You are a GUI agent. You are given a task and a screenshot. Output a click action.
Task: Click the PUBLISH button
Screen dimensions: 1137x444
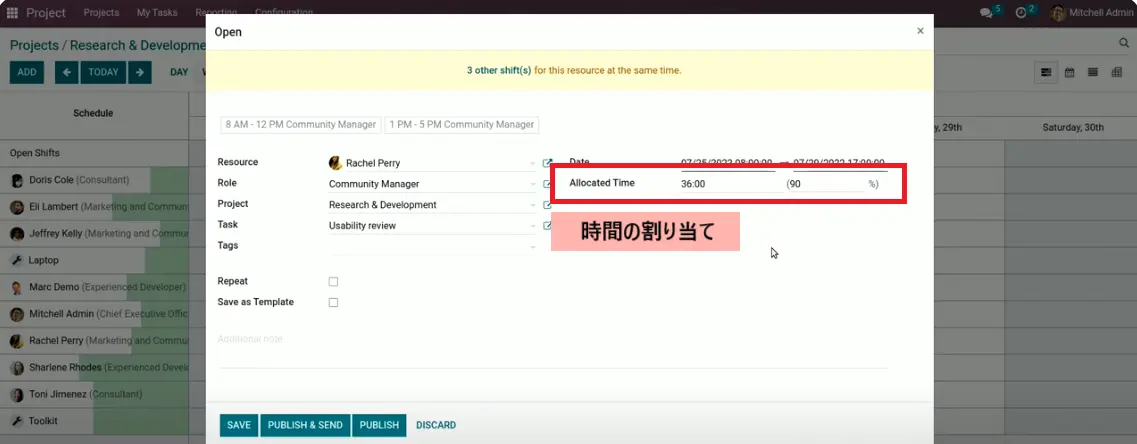tap(379, 425)
